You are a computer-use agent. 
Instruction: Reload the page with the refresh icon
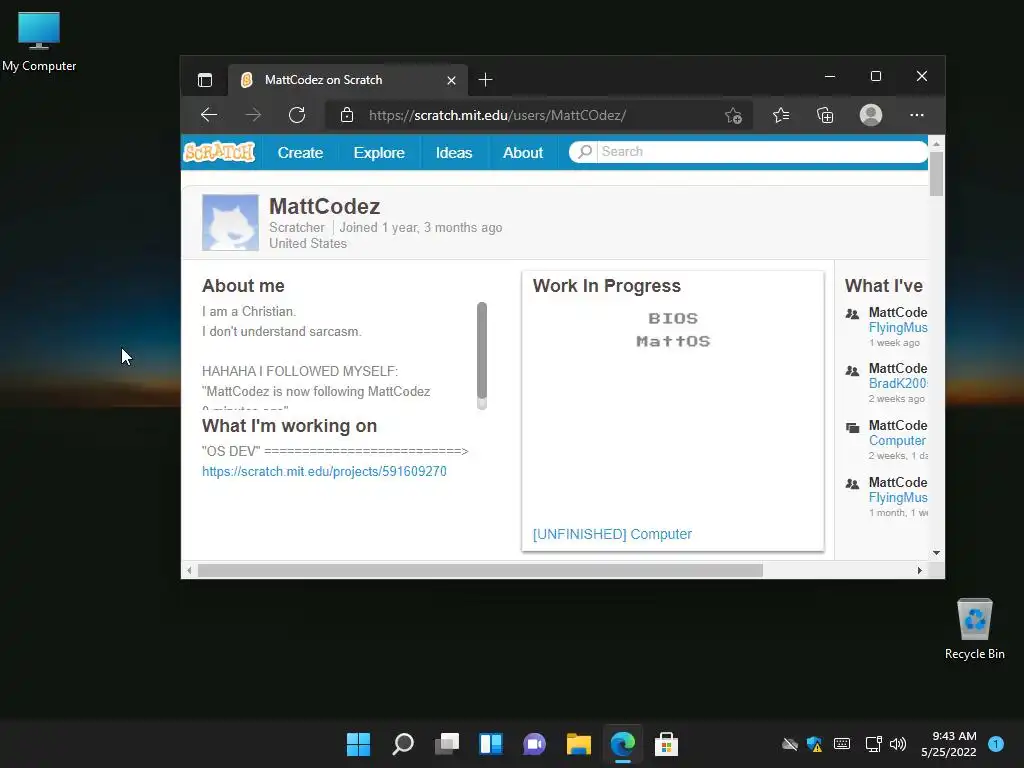pyautogui.click(x=297, y=115)
